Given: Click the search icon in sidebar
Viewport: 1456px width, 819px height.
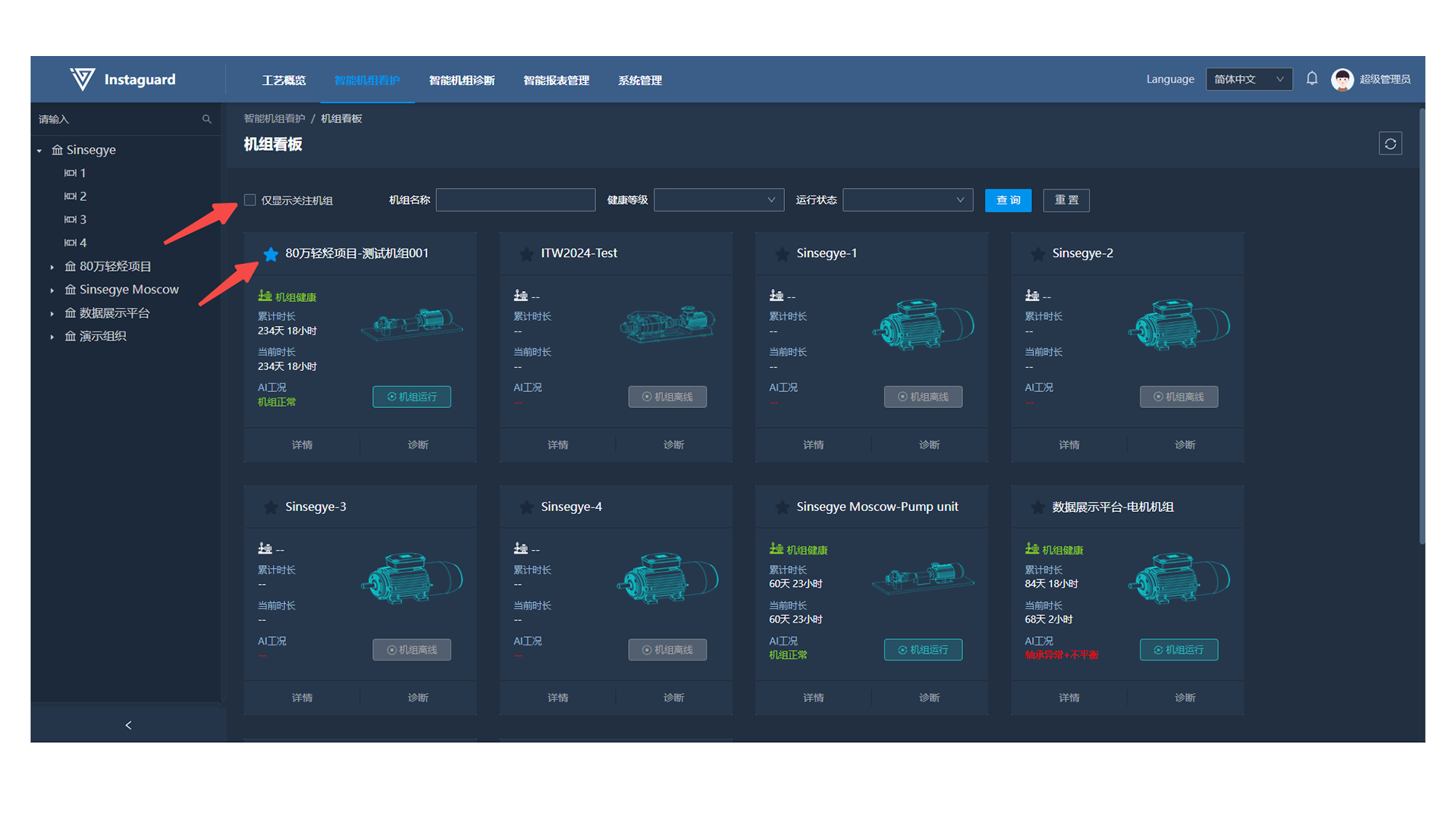Looking at the screenshot, I should pyautogui.click(x=206, y=119).
